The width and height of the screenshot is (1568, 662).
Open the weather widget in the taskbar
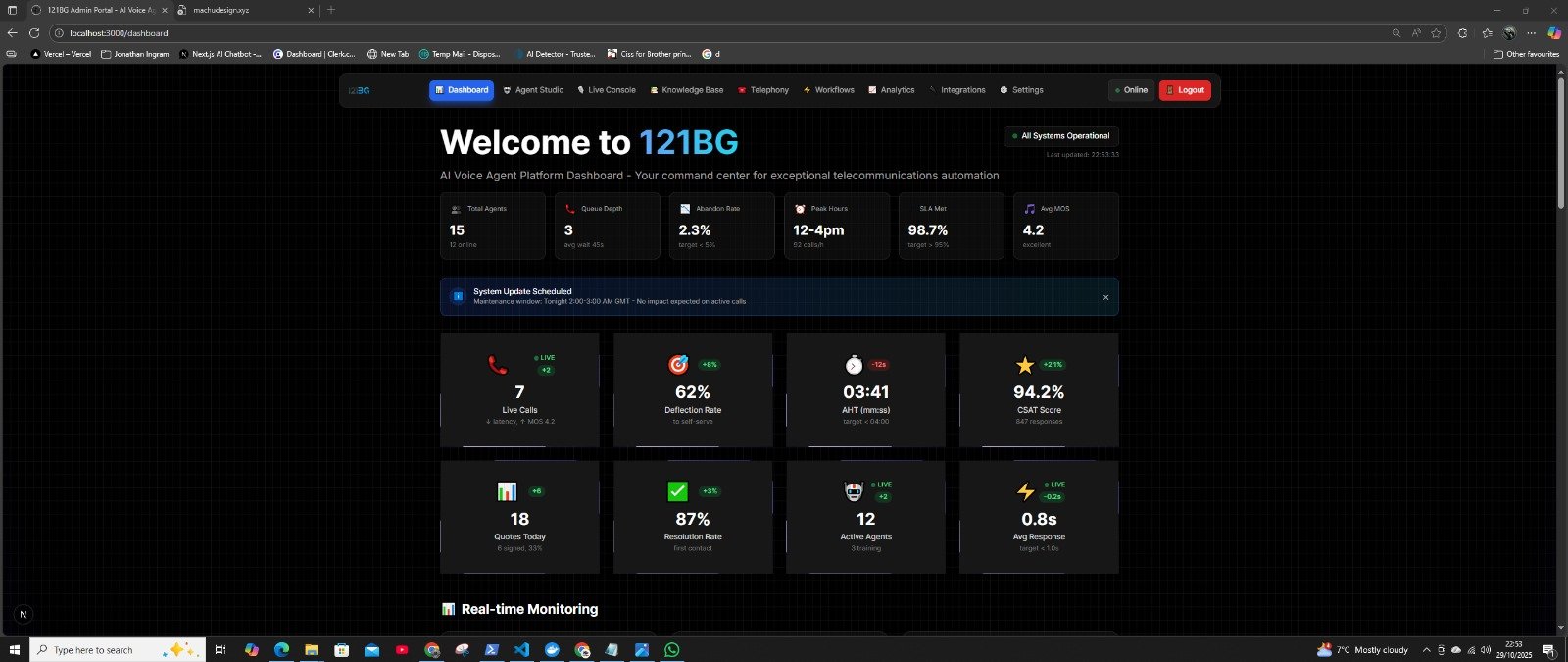tap(1362, 650)
